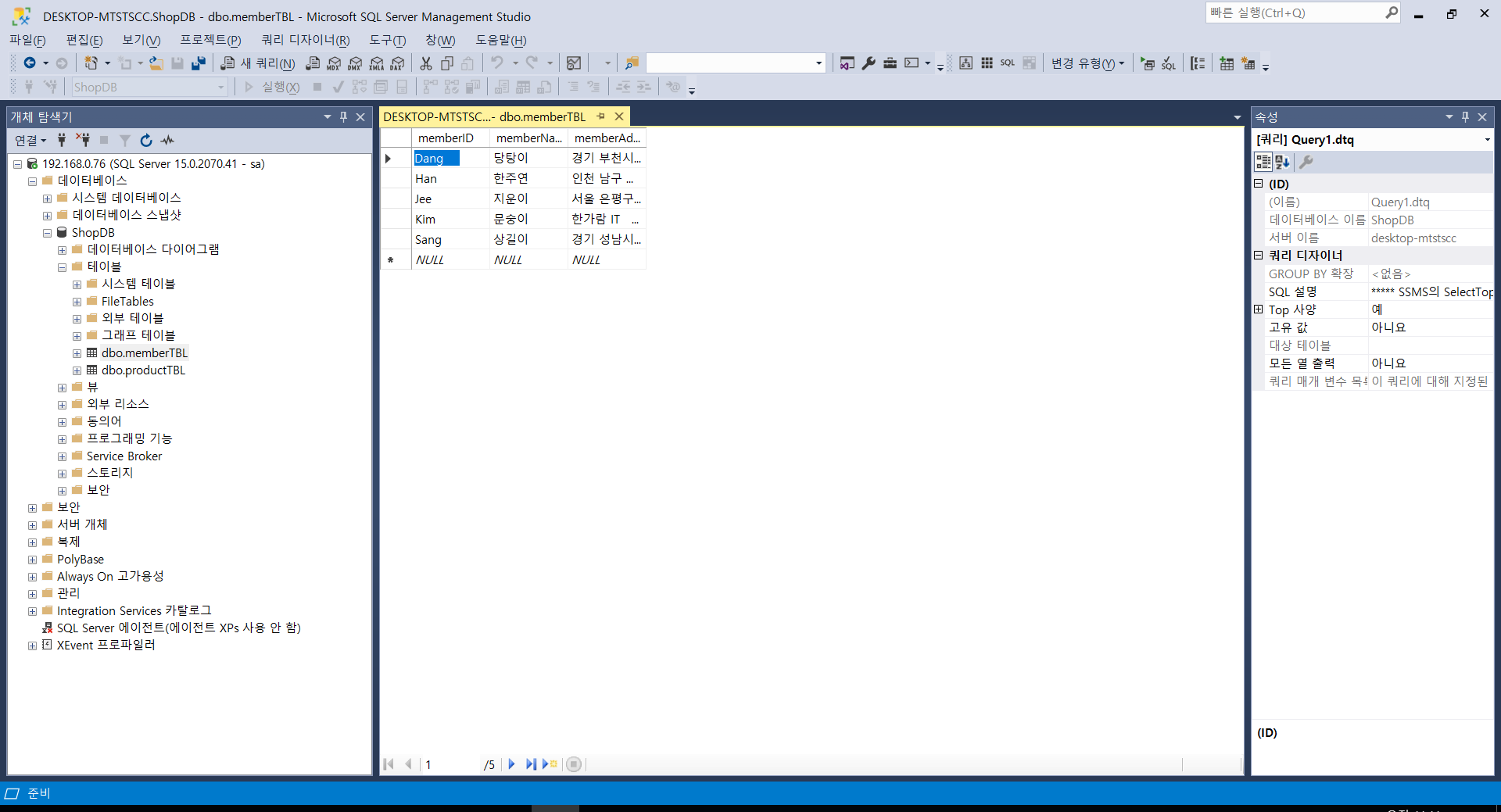Click the Open File folder icon

pos(156,63)
